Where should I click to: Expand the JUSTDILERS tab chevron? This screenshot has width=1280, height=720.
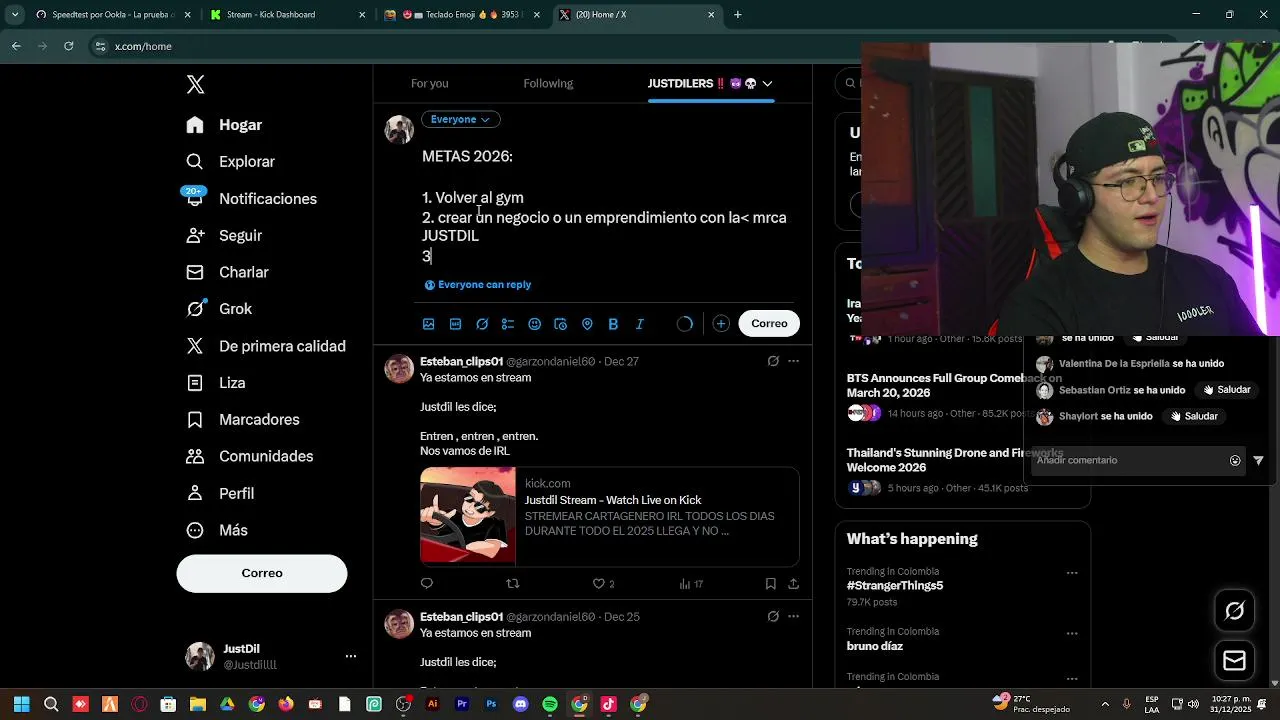[x=767, y=84]
